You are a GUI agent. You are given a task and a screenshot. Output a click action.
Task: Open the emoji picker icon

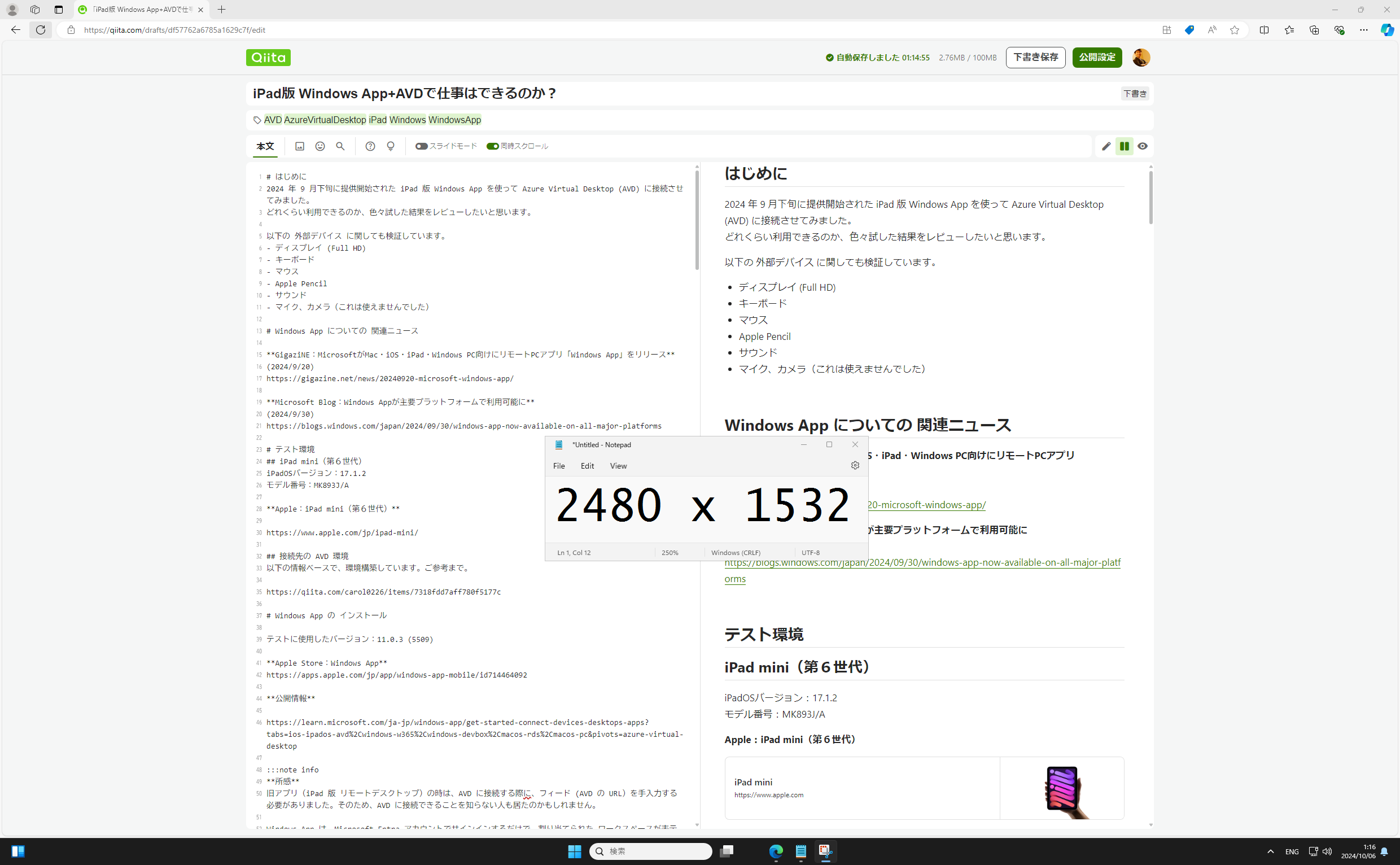point(320,146)
